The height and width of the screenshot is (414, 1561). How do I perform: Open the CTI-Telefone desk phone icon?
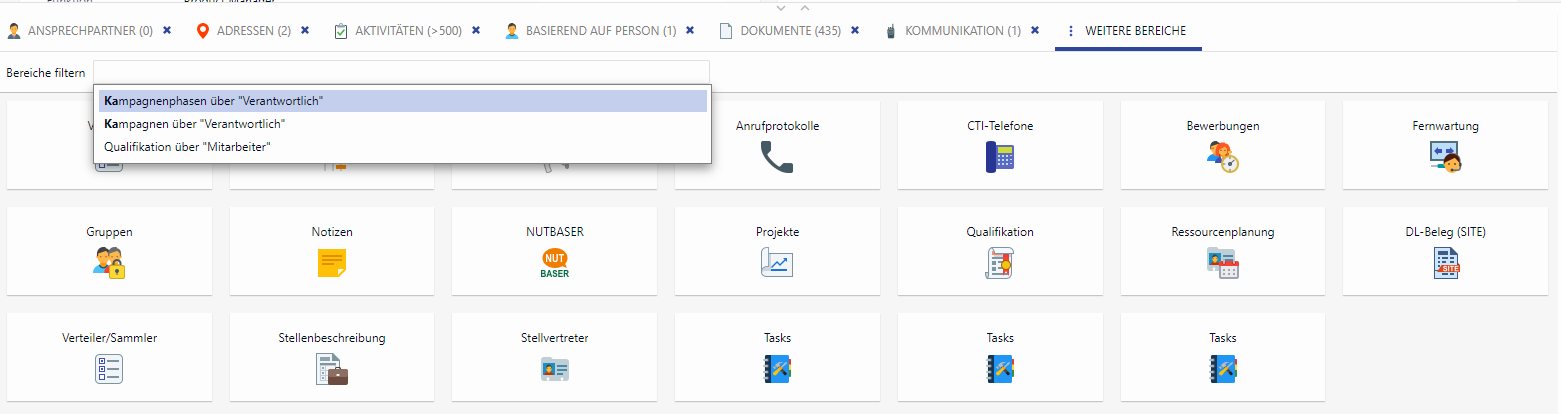pyautogui.click(x=1000, y=157)
